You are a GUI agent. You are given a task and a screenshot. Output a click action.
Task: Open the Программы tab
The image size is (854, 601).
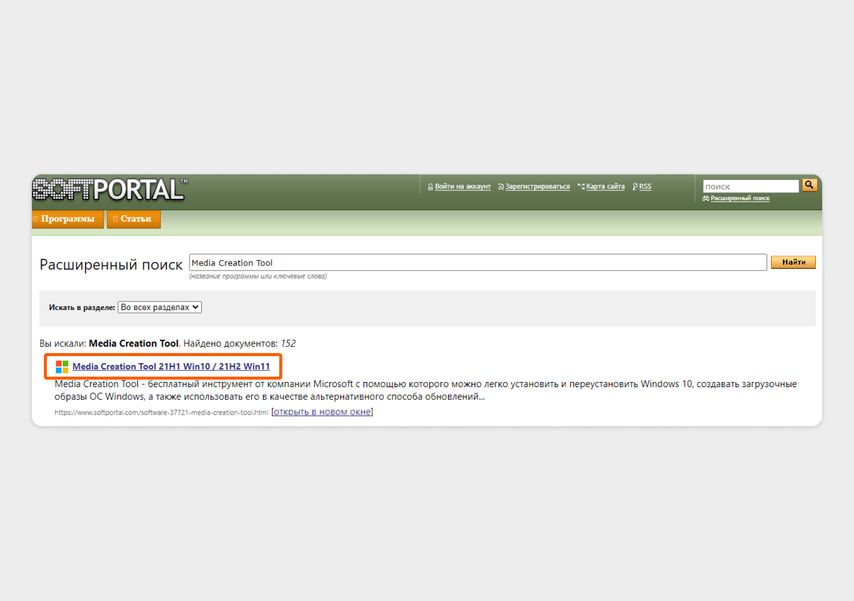pos(68,219)
